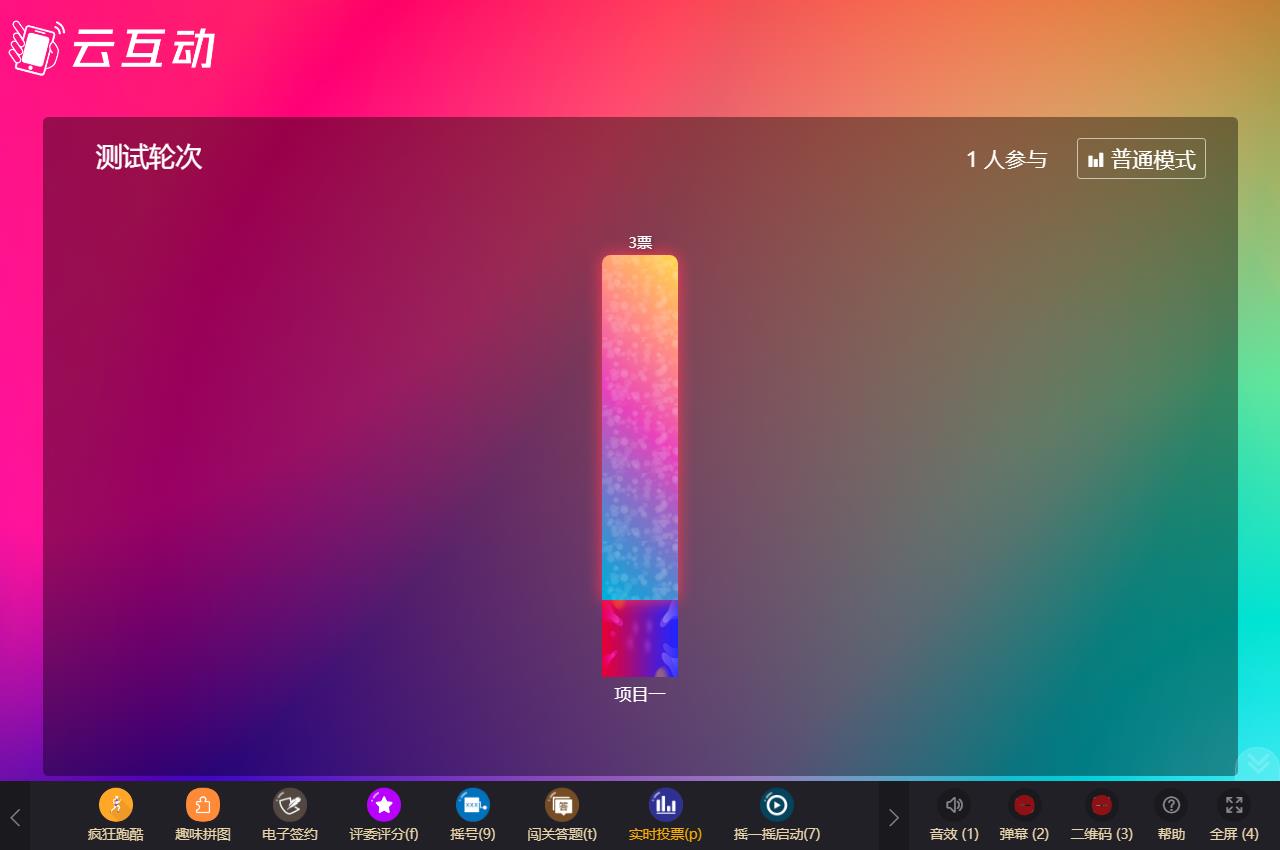
Task: Toggle the 音效 sound effects
Action: pos(954,805)
